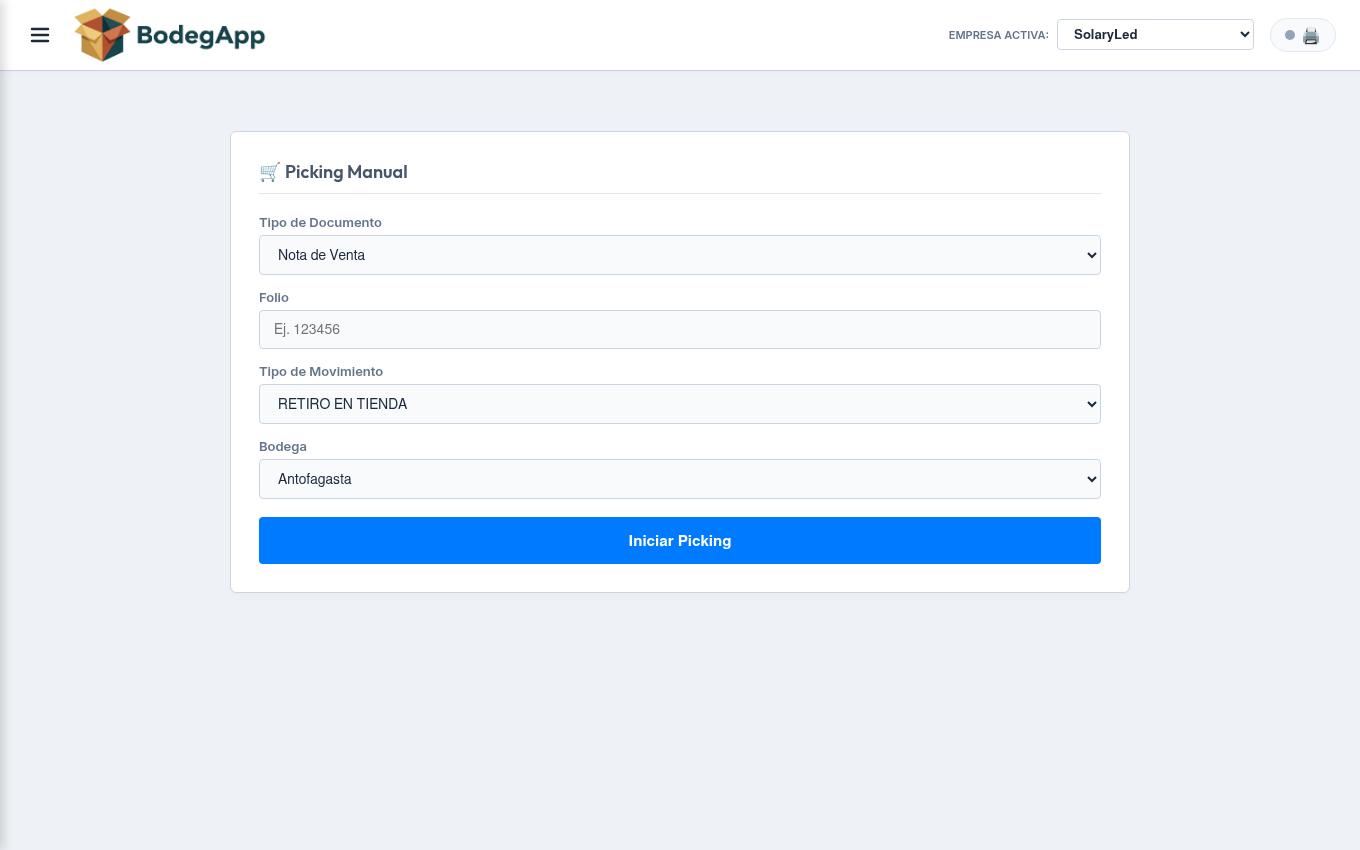Click the BodegApp cardboard box logo icon
The image size is (1360, 850).
tap(103, 35)
